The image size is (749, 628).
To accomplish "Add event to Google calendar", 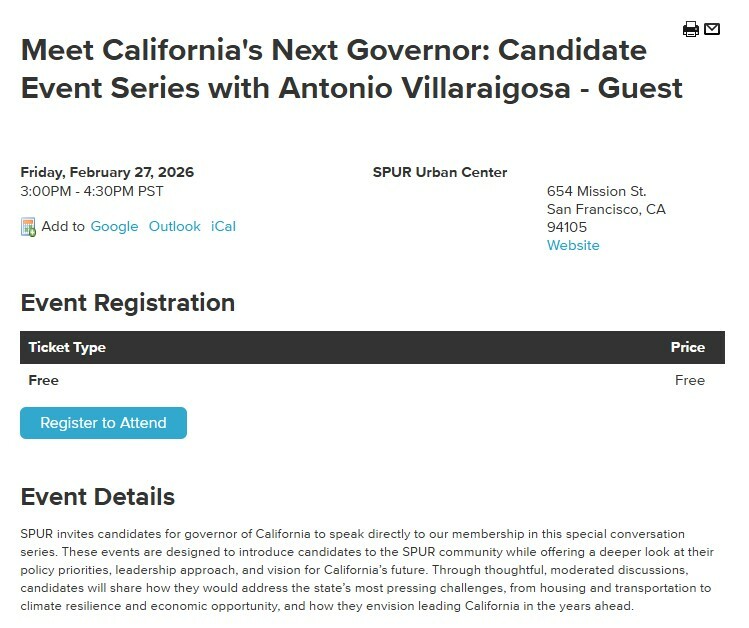I will tap(114, 226).
